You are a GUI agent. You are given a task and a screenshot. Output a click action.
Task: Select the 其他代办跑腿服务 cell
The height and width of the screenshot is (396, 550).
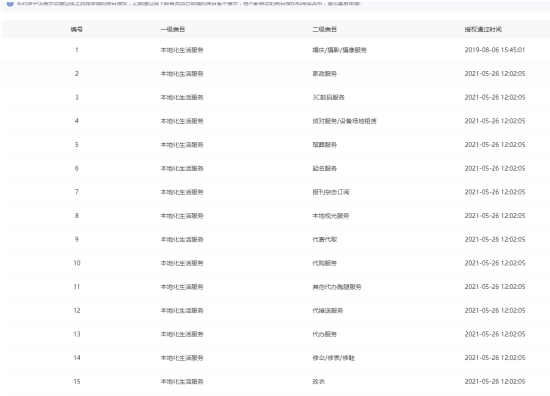tap(337, 287)
